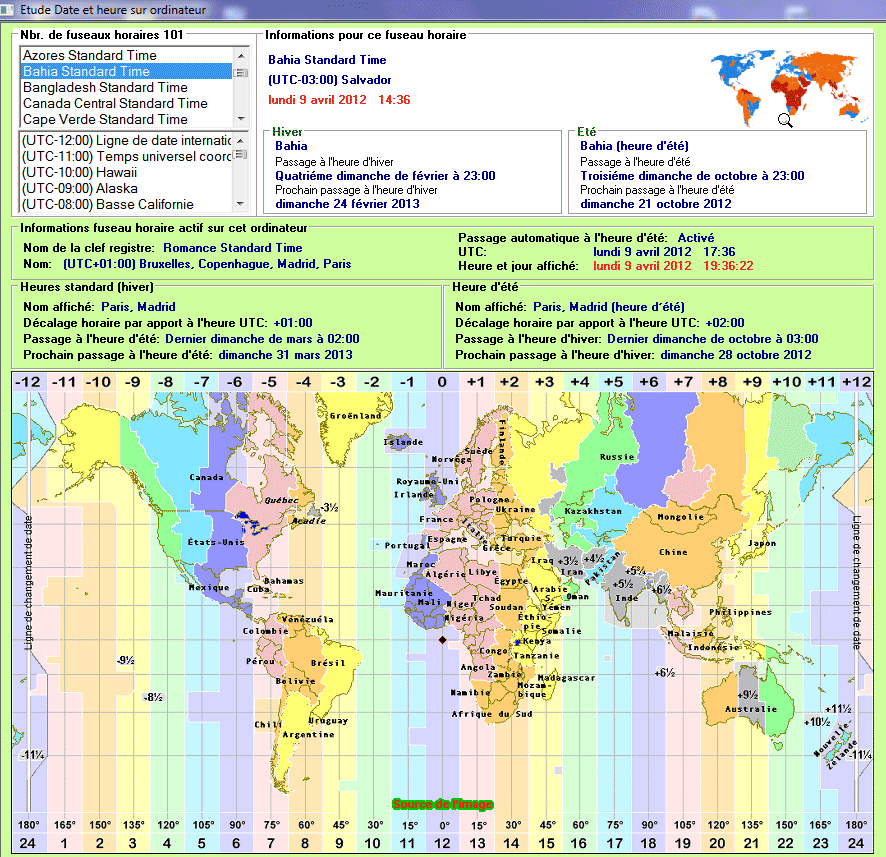Click the up arrow of the time zone names list
Viewport: 886px width, 857px height.
coord(241,55)
